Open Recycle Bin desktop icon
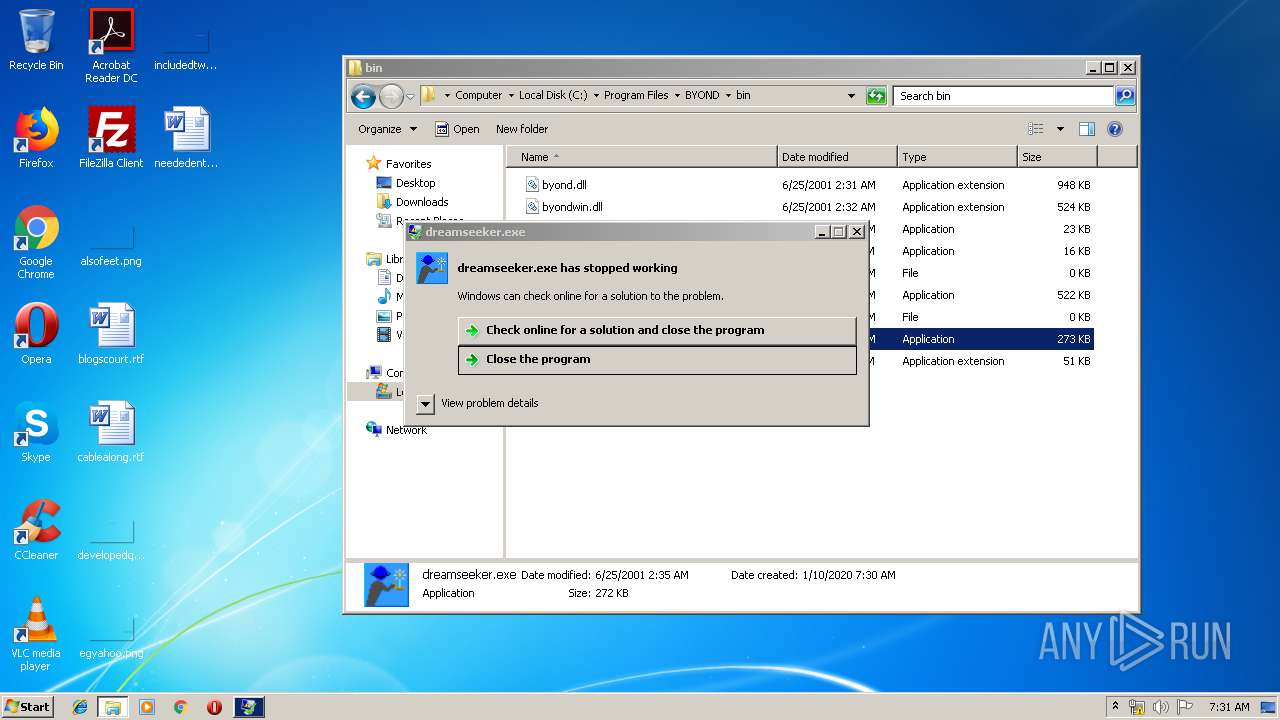1280x720 pixels. pyautogui.click(x=36, y=40)
